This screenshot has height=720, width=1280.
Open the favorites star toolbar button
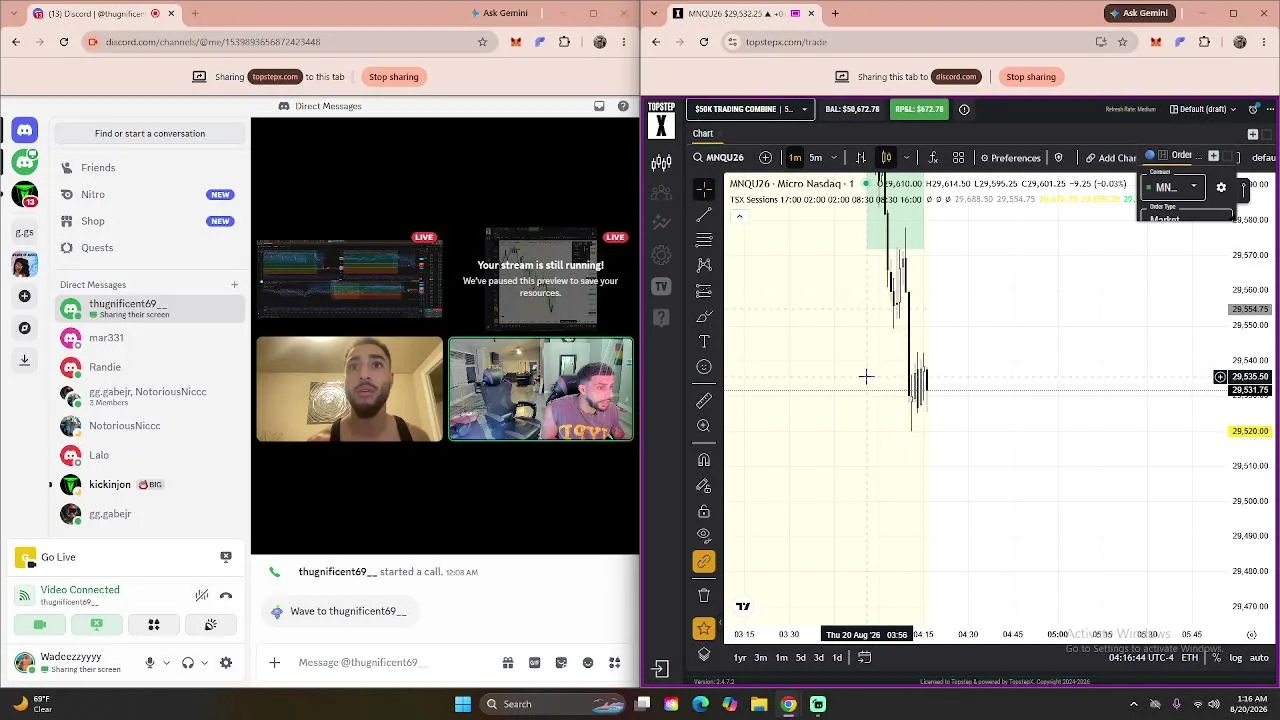[704, 629]
